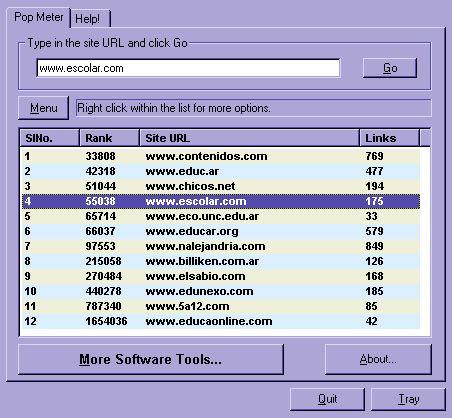The width and height of the screenshot is (452, 418).
Task: Click rank value 1654036
Action: [x=106, y=321]
